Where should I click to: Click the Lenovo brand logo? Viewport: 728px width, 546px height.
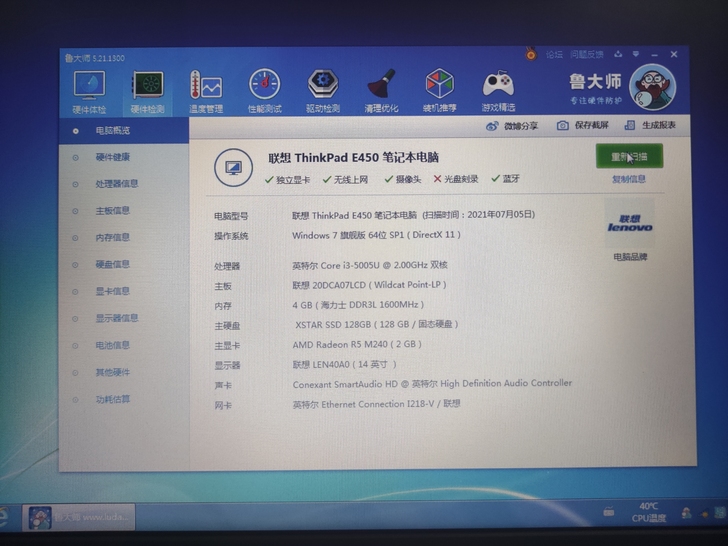tap(630, 223)
